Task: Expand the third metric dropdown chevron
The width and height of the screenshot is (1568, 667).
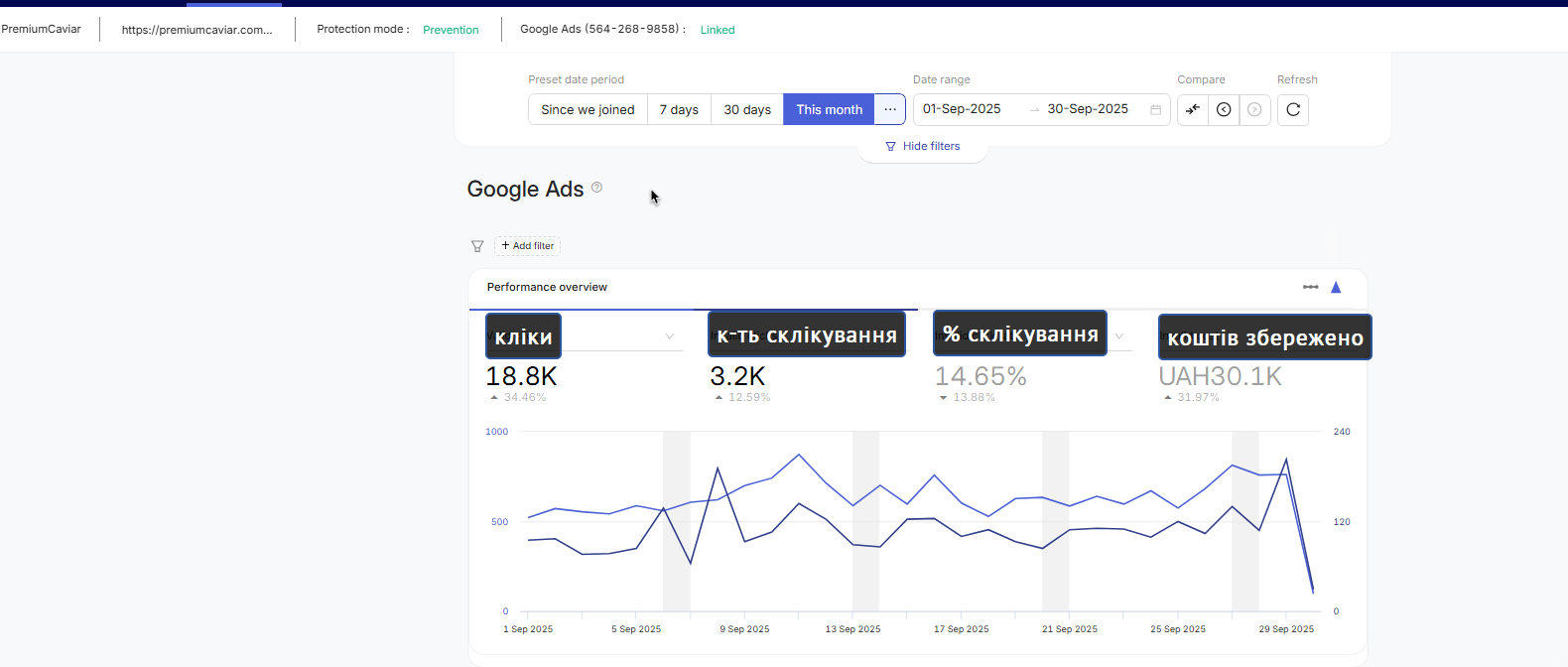Action: tap(1119, 336)
